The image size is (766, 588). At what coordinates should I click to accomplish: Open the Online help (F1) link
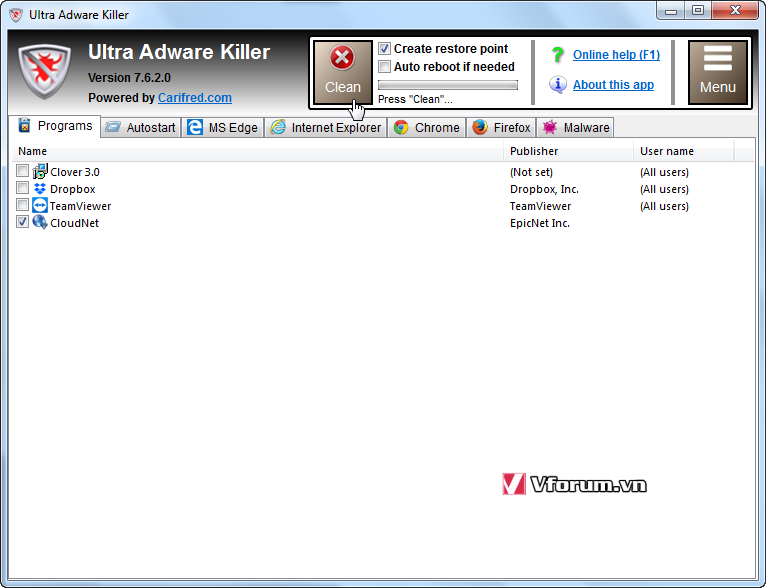(616, 55)
